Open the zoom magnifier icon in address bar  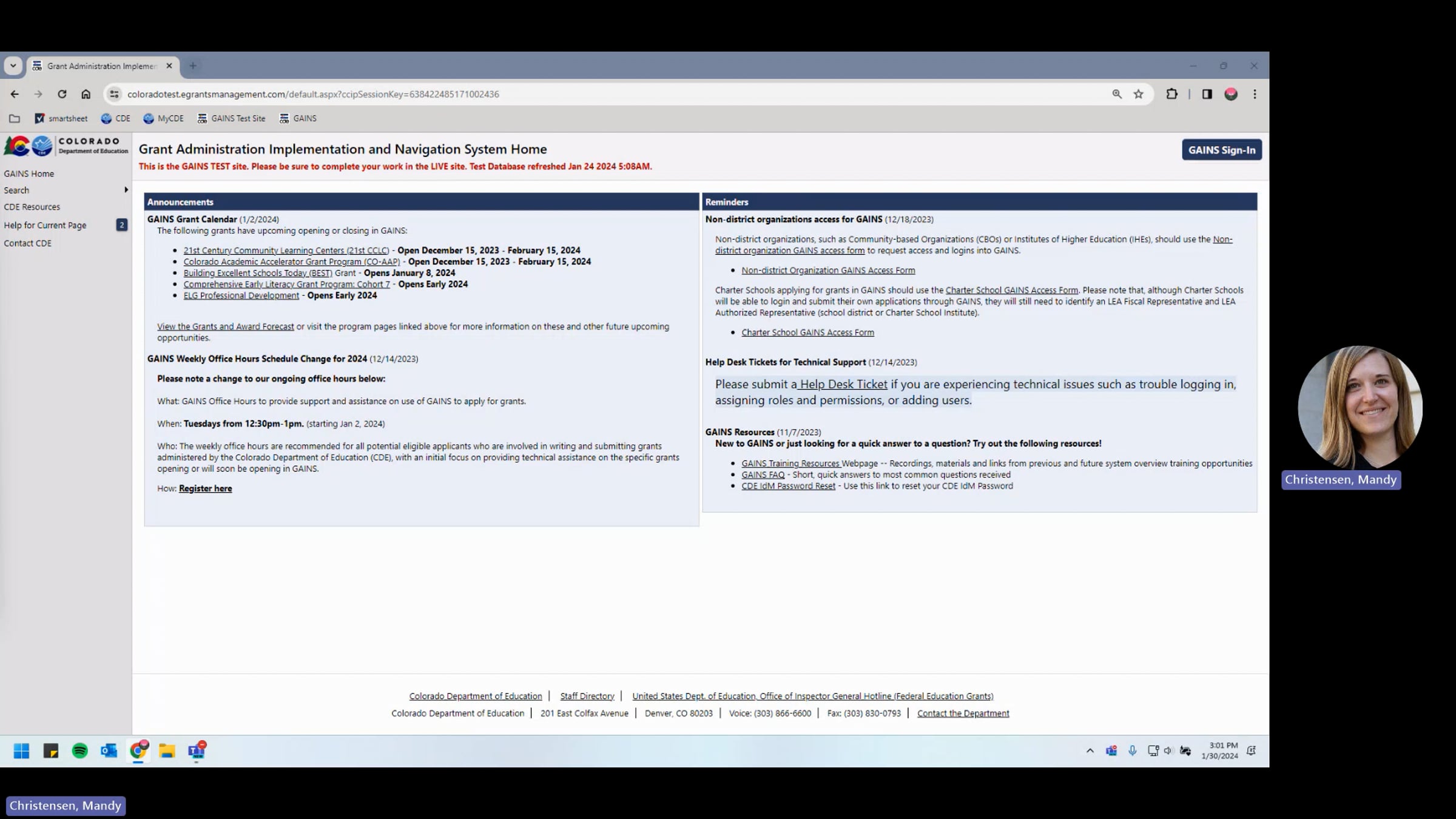[x=1117, y=94]
